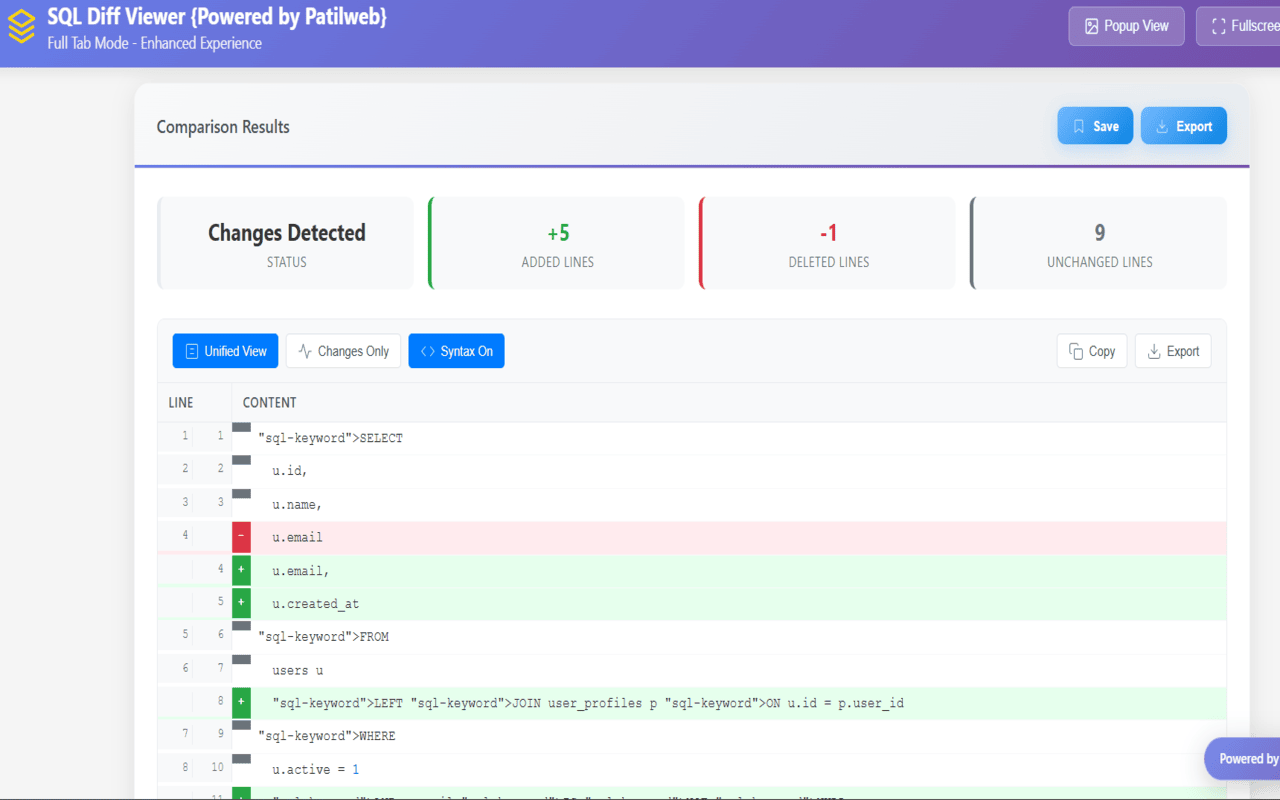
Task: Click the Changes Detected status card
Action: pyautogui.click(x=286, y=243)
